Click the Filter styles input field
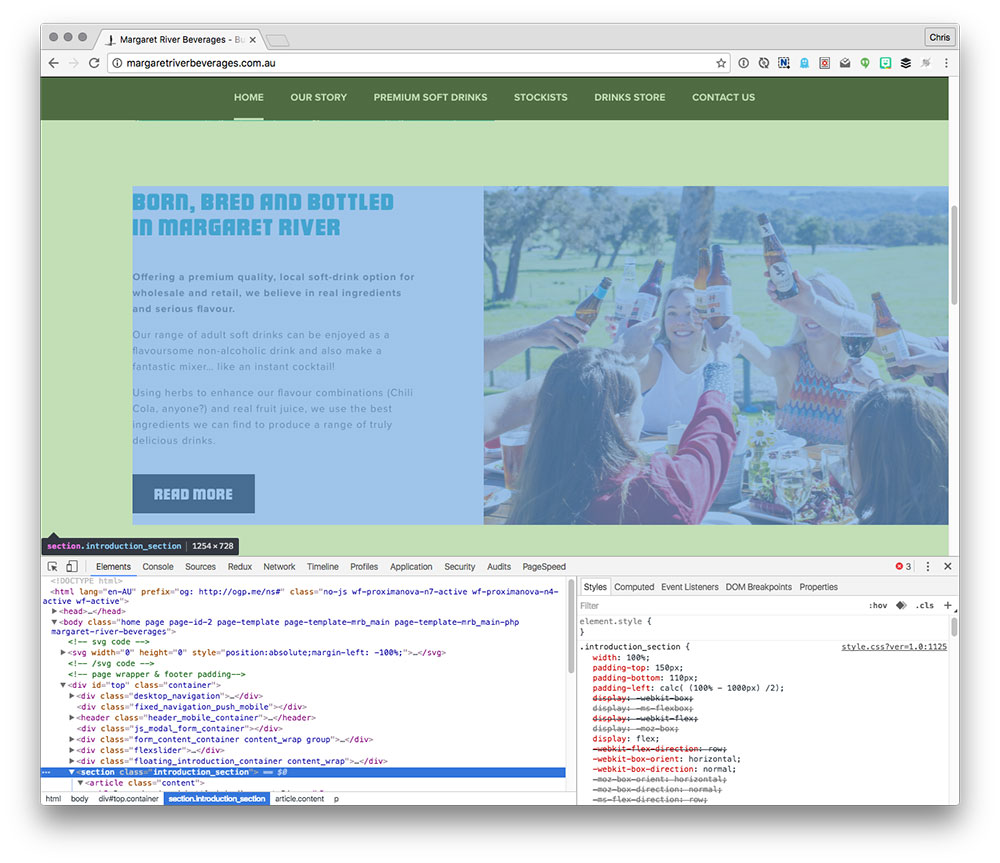 coord(721,605)
